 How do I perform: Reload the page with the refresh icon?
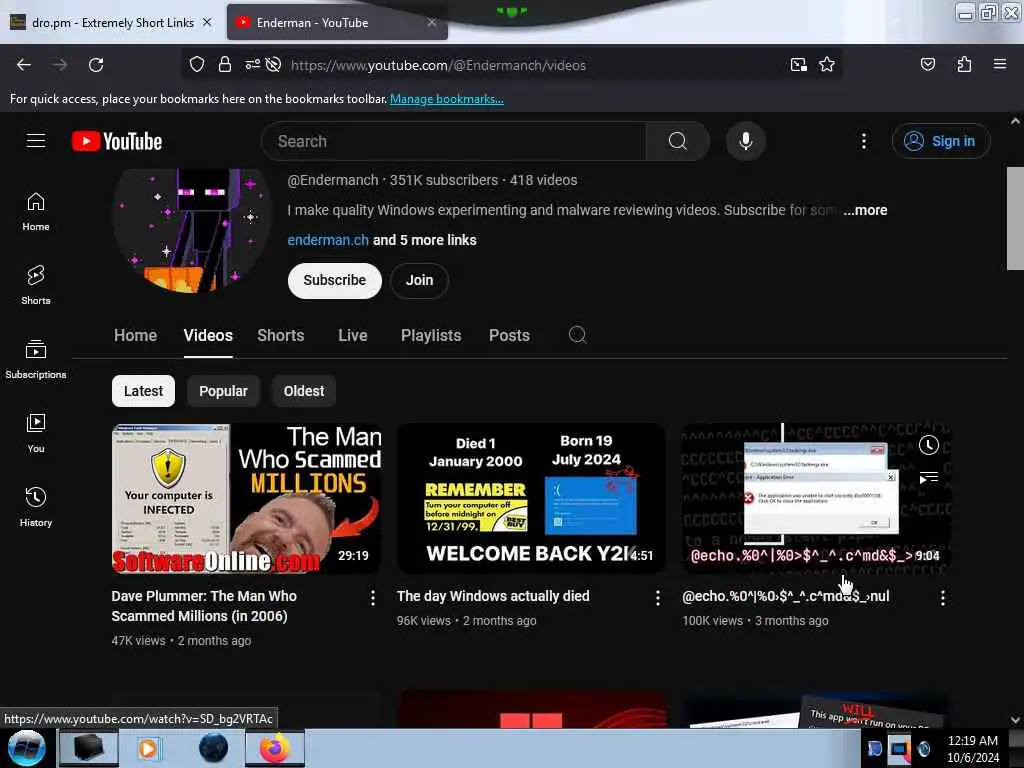point(96,65)
